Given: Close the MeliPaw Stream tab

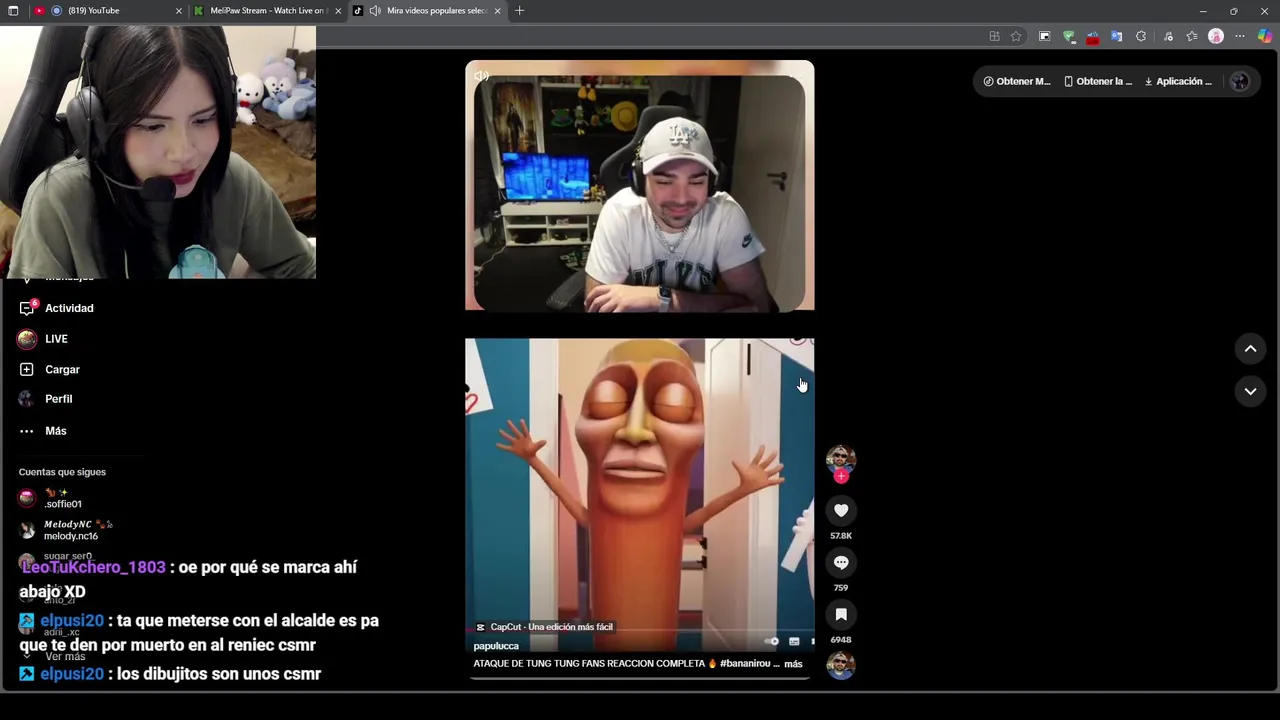Looking at the screenshot, I should [x=338, y=11].
